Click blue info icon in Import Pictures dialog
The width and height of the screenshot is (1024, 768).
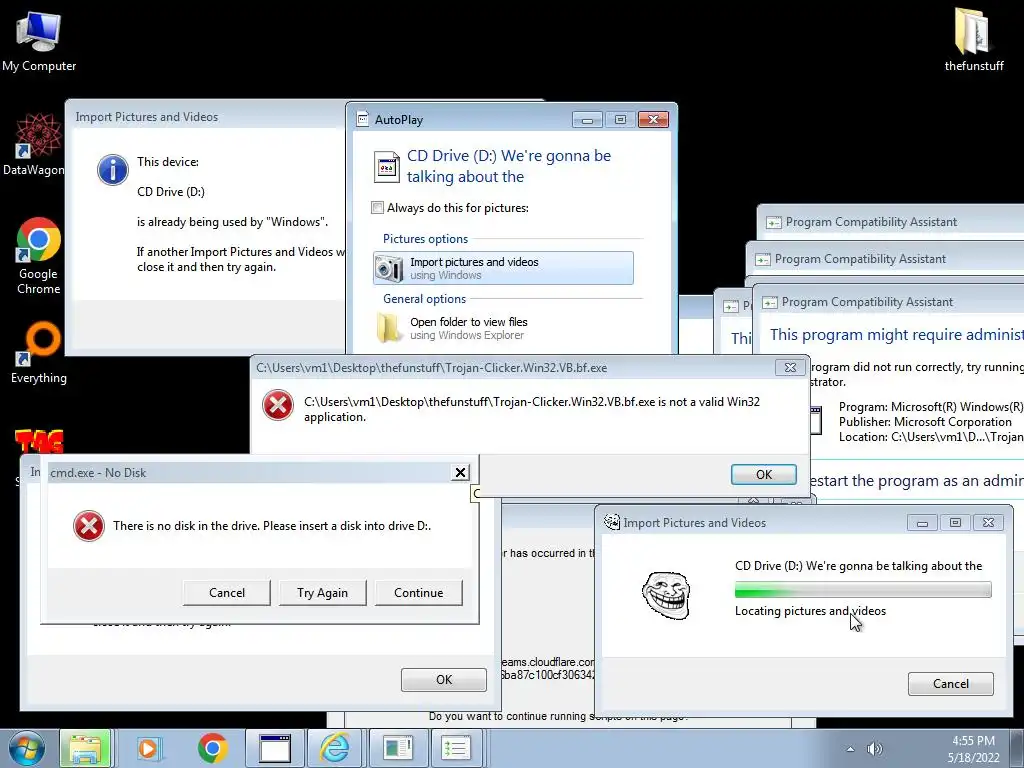113,170
